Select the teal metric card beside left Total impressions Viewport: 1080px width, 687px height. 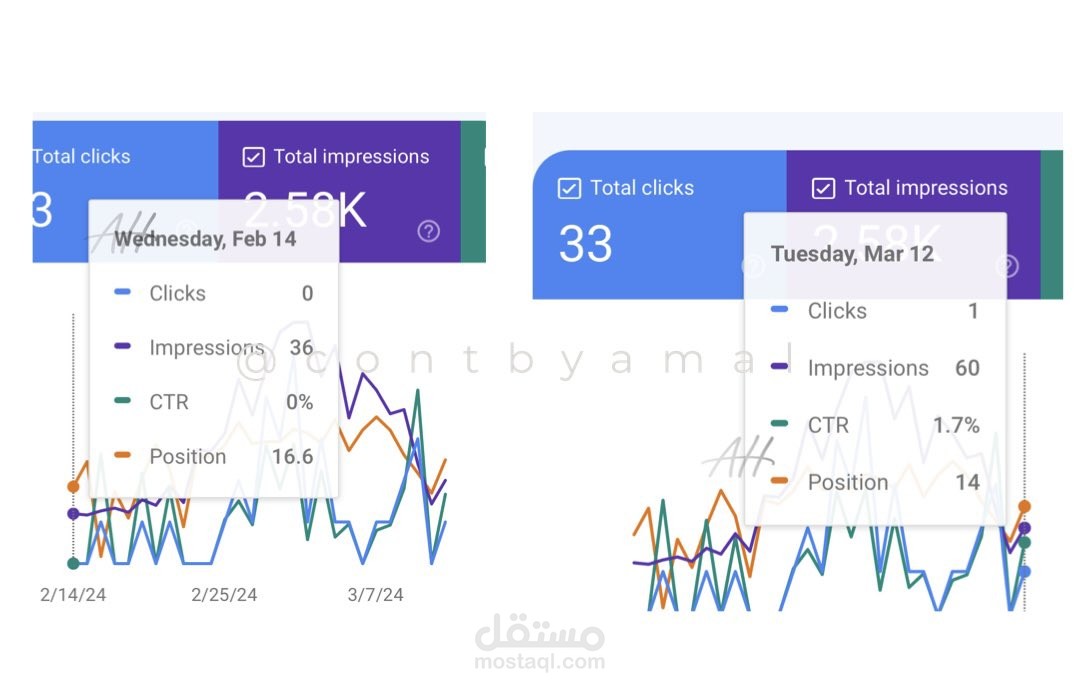click(471, 190)
